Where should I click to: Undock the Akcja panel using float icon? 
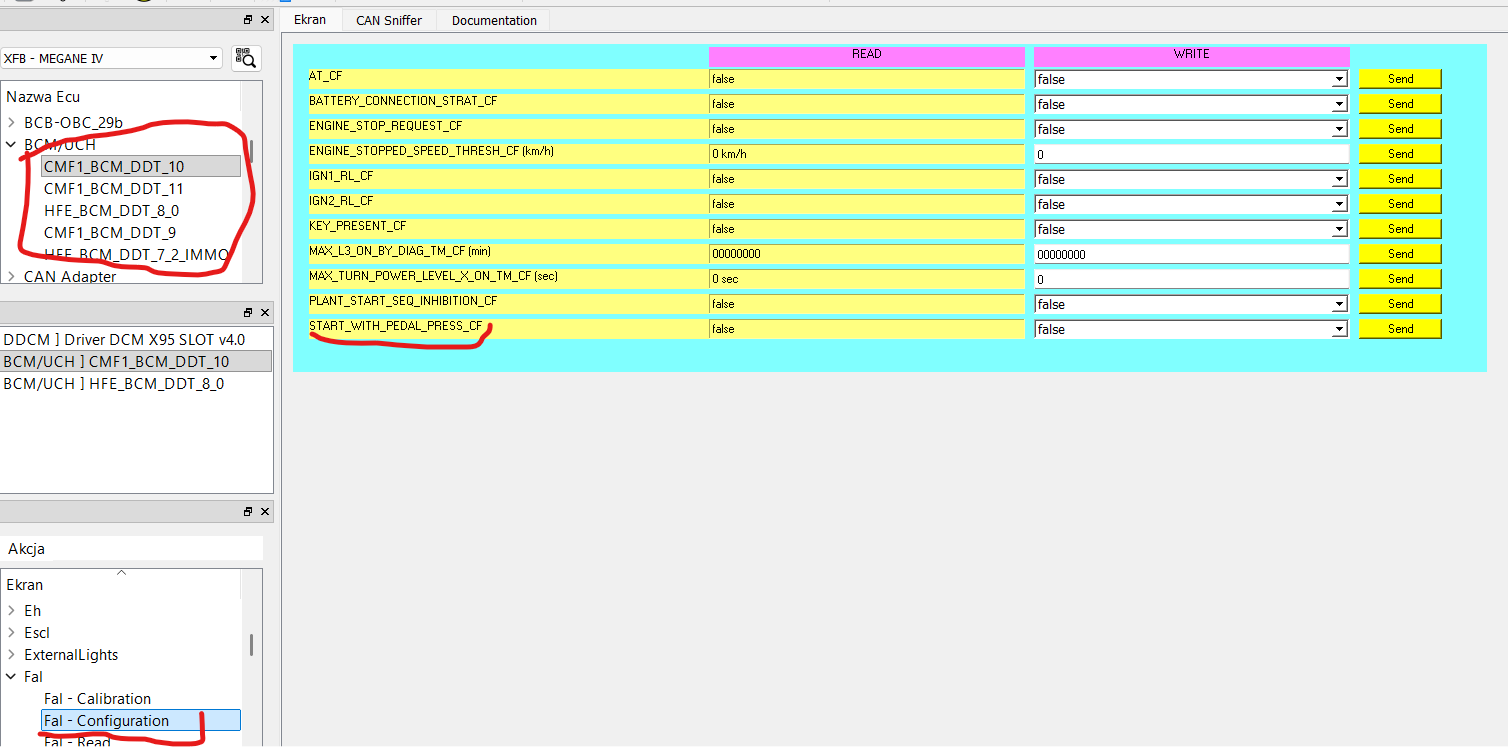tap(248, 511)
